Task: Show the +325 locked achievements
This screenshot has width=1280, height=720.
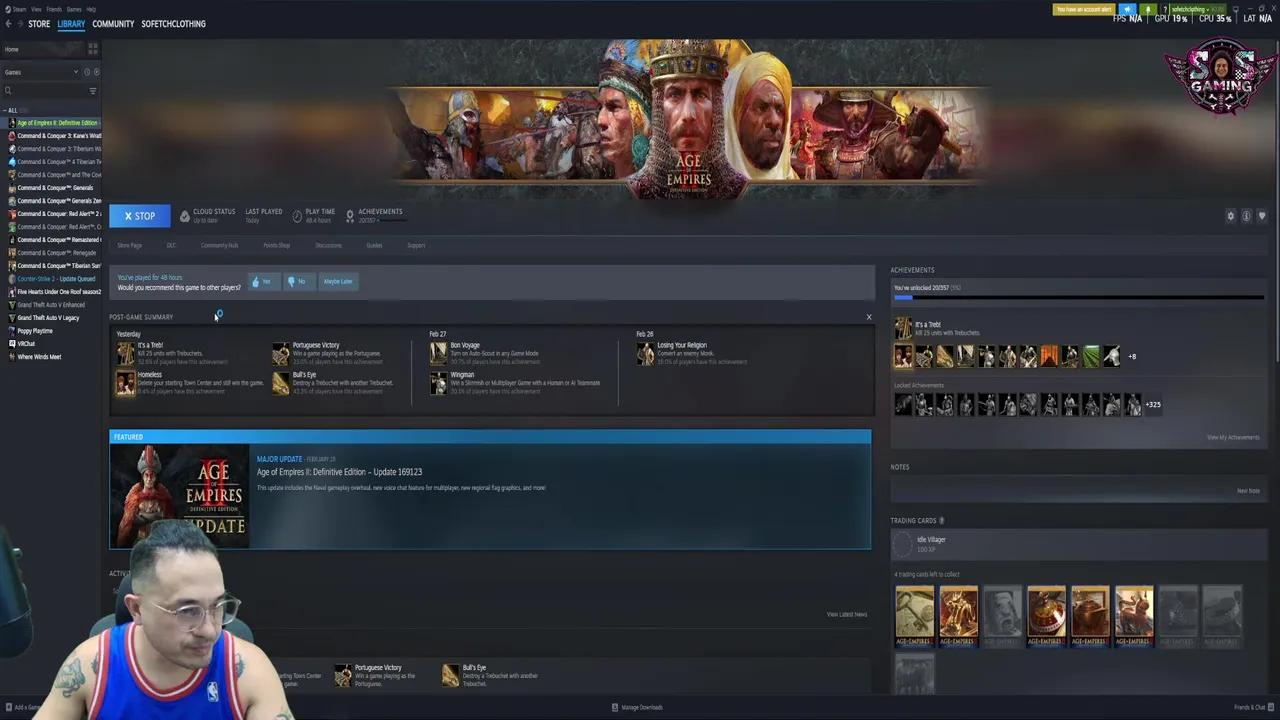Action: 1153,405
